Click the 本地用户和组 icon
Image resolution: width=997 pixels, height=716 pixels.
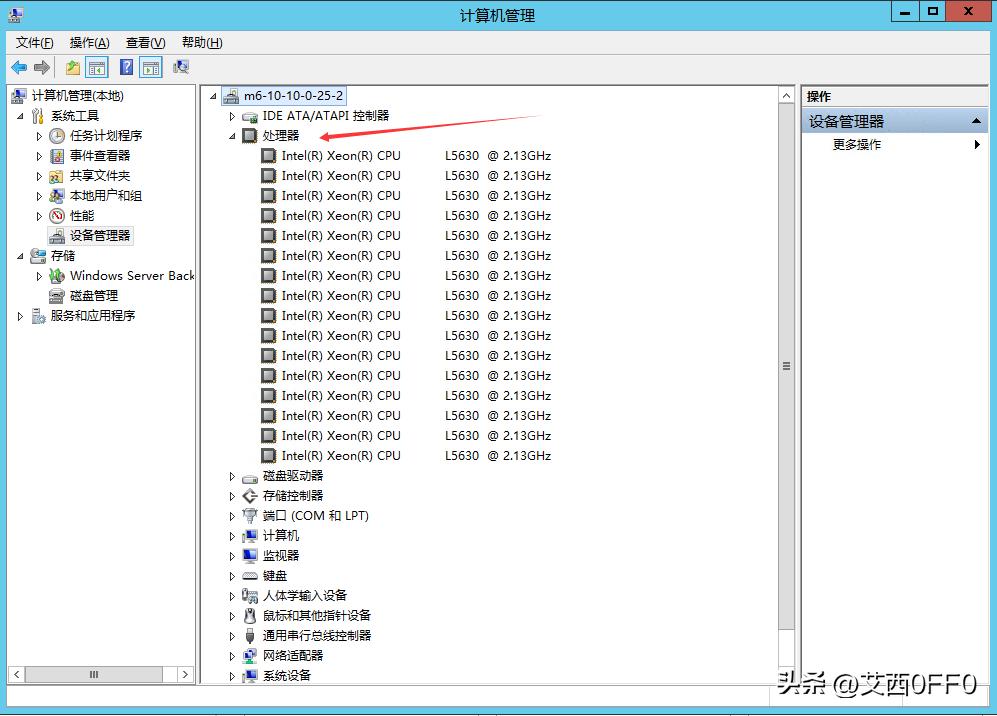(x=57, y=196)
